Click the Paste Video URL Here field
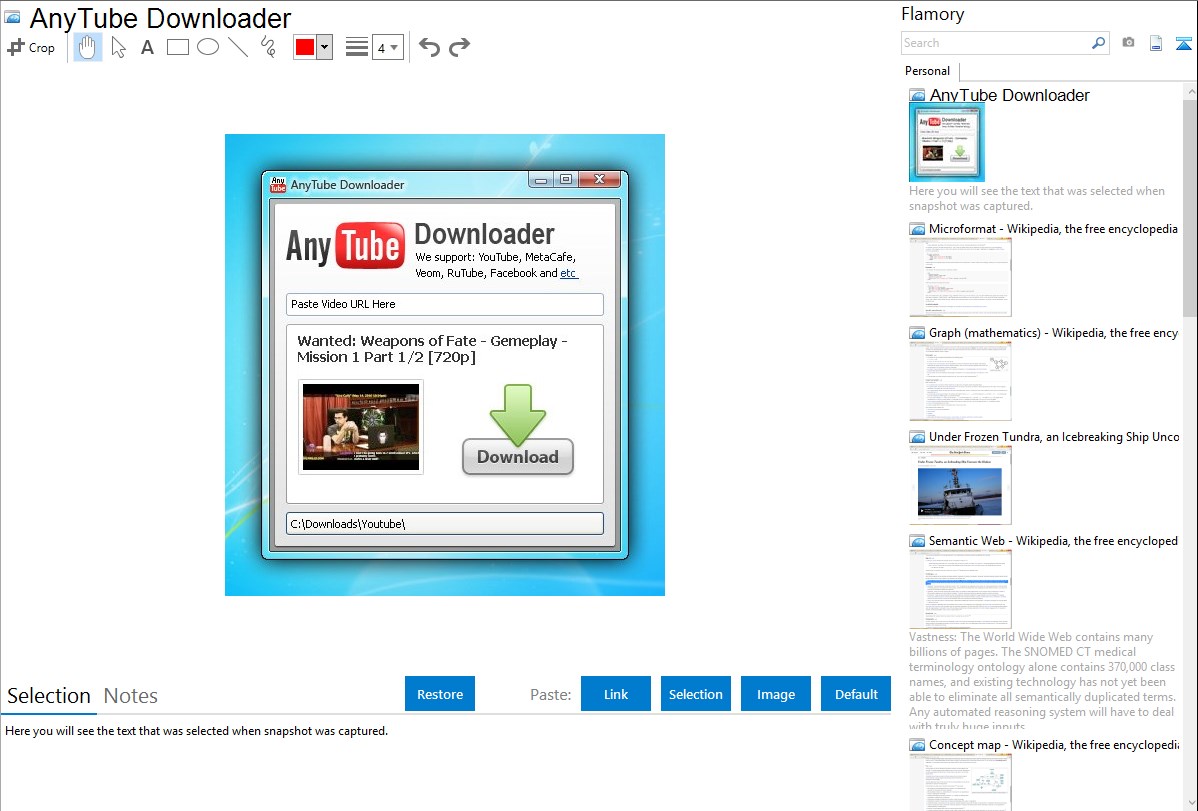The height and width of the screenshot is (811, 1198). 445,304
